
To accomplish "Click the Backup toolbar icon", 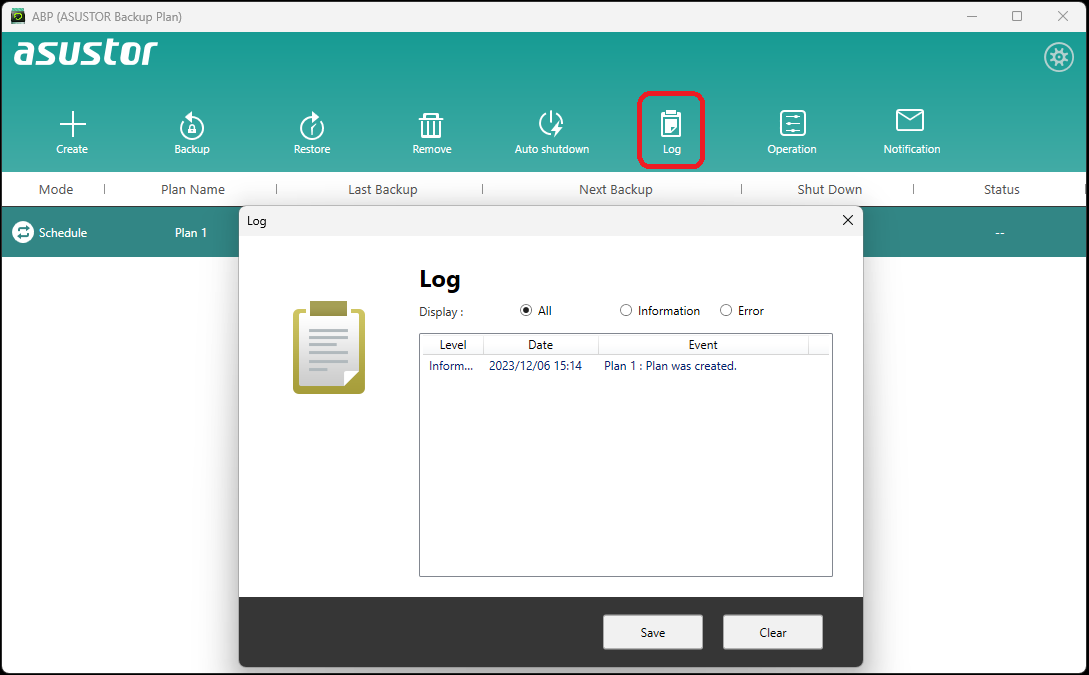I will pos(192,125).
